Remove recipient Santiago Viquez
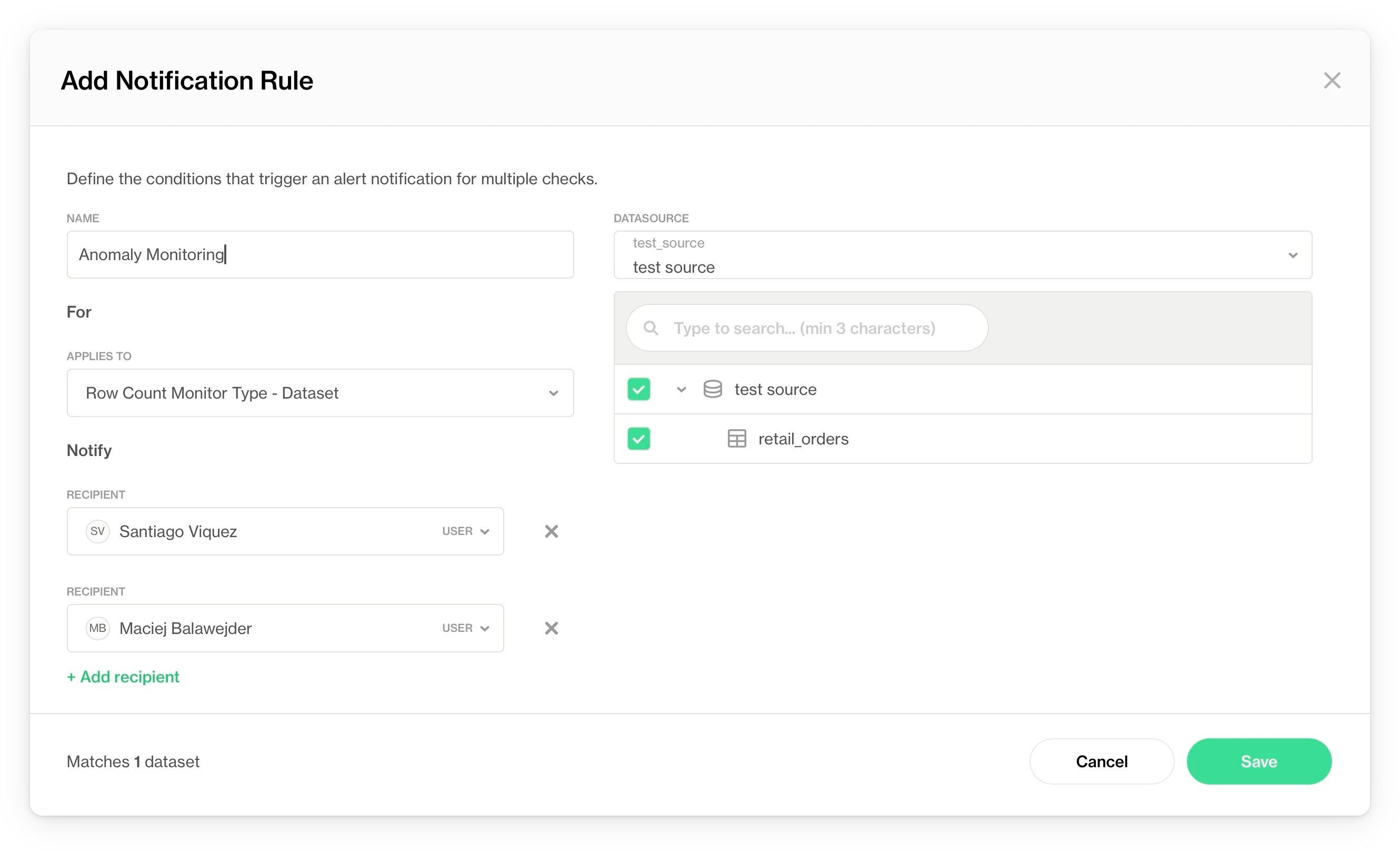Screen dimensions: 1400x852 pyautogui.click(x=551, y=531)
